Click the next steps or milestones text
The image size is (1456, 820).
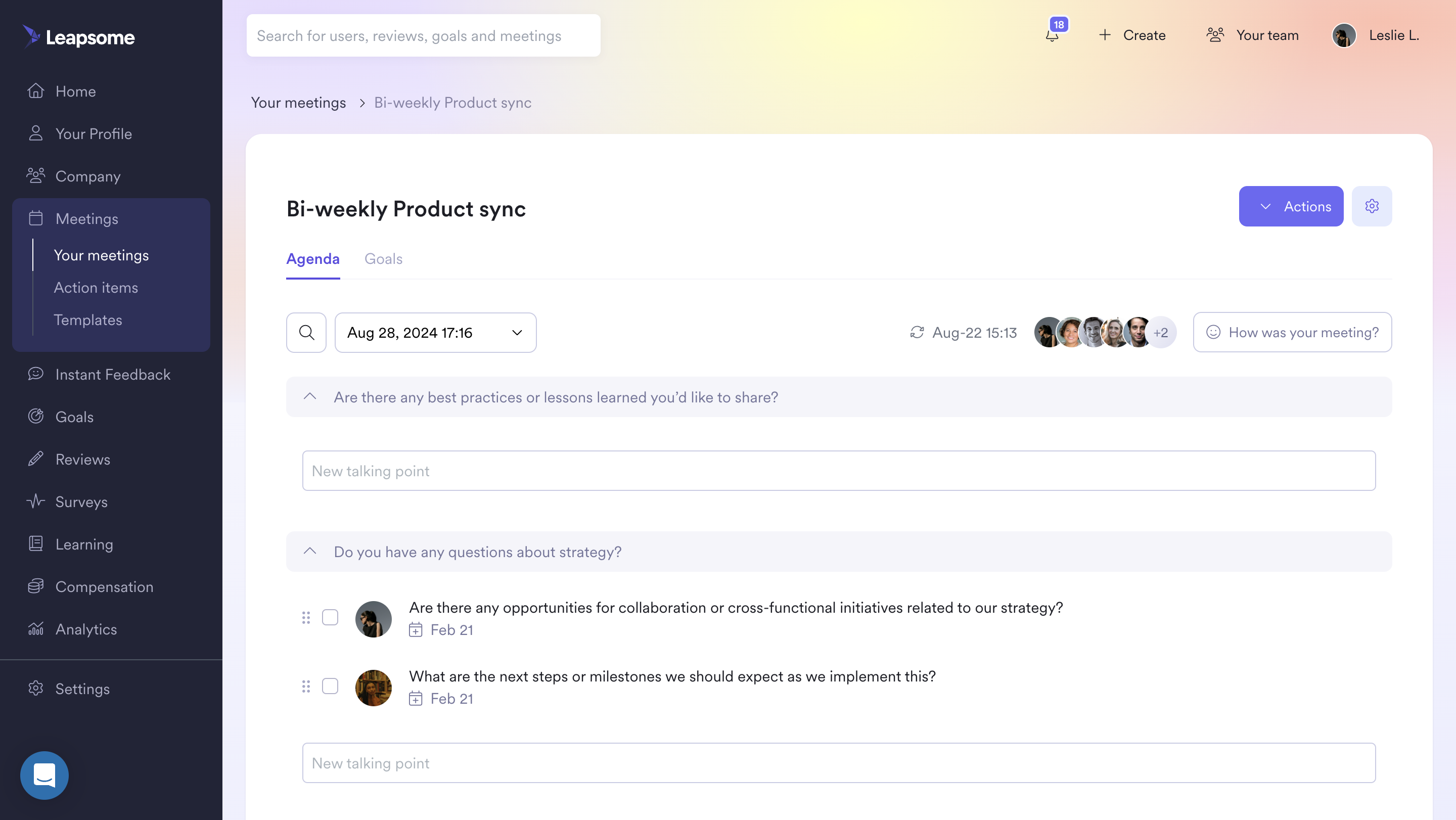pyautogui.click(x=672, y=676)
